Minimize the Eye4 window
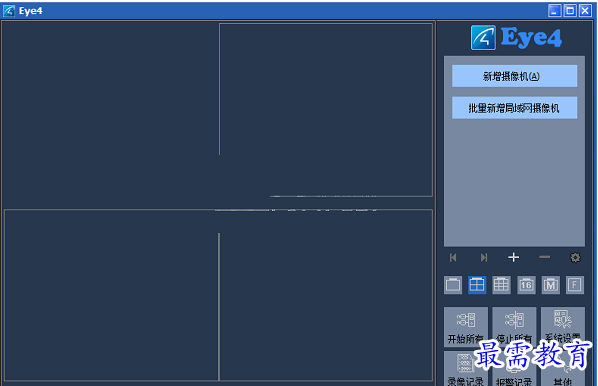598x386 pixels. coord(555,11)
